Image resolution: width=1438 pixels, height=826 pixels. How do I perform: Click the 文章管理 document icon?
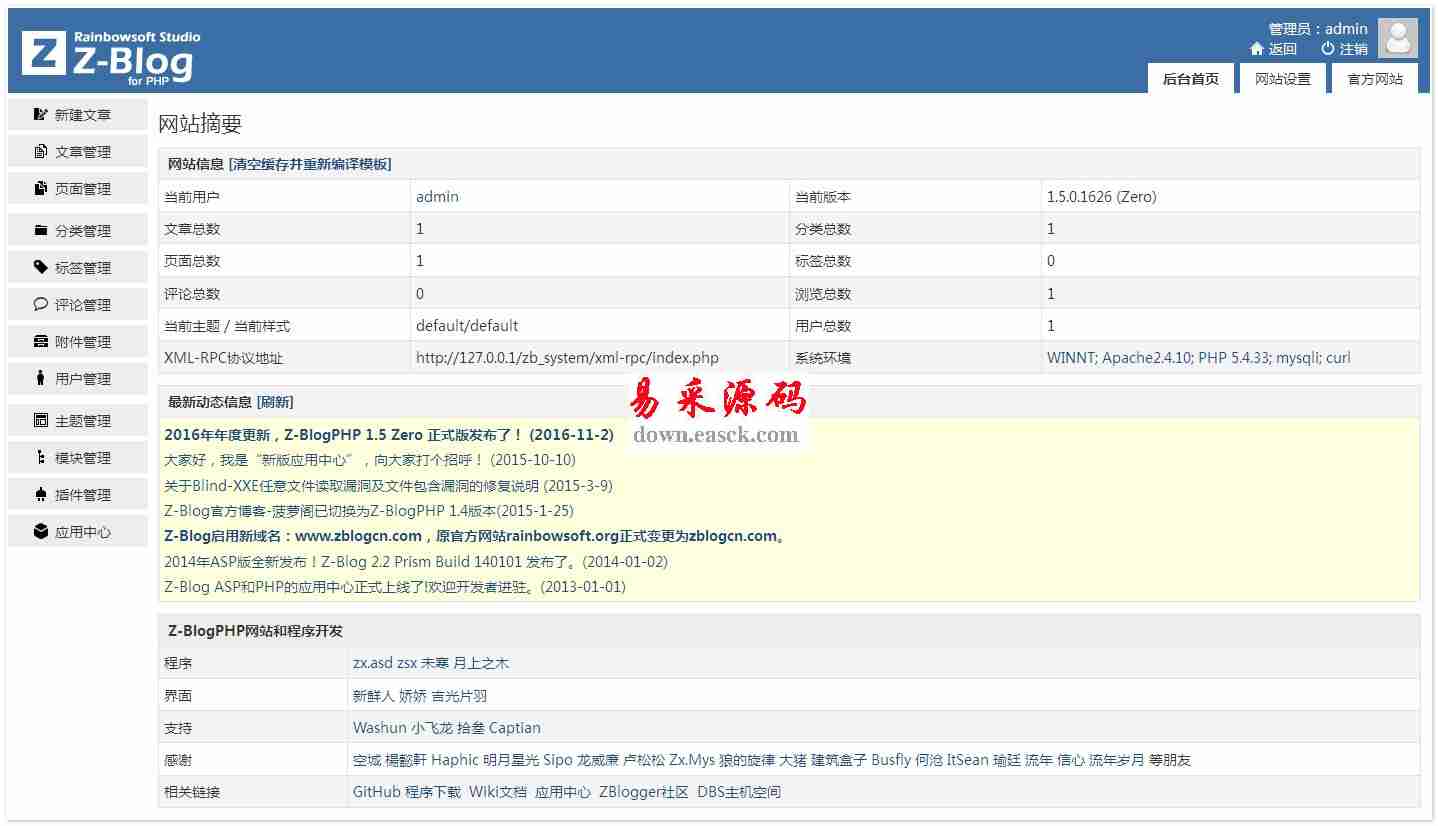[41, 152]
